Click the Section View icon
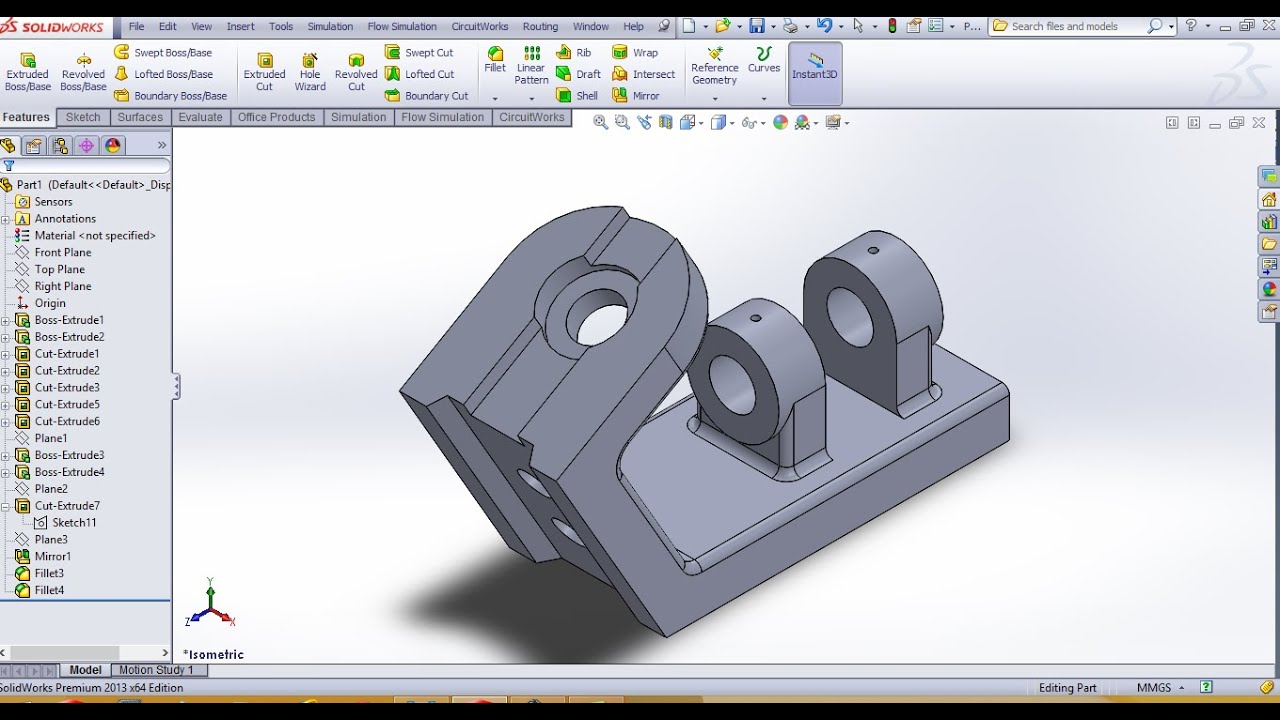 666,122
